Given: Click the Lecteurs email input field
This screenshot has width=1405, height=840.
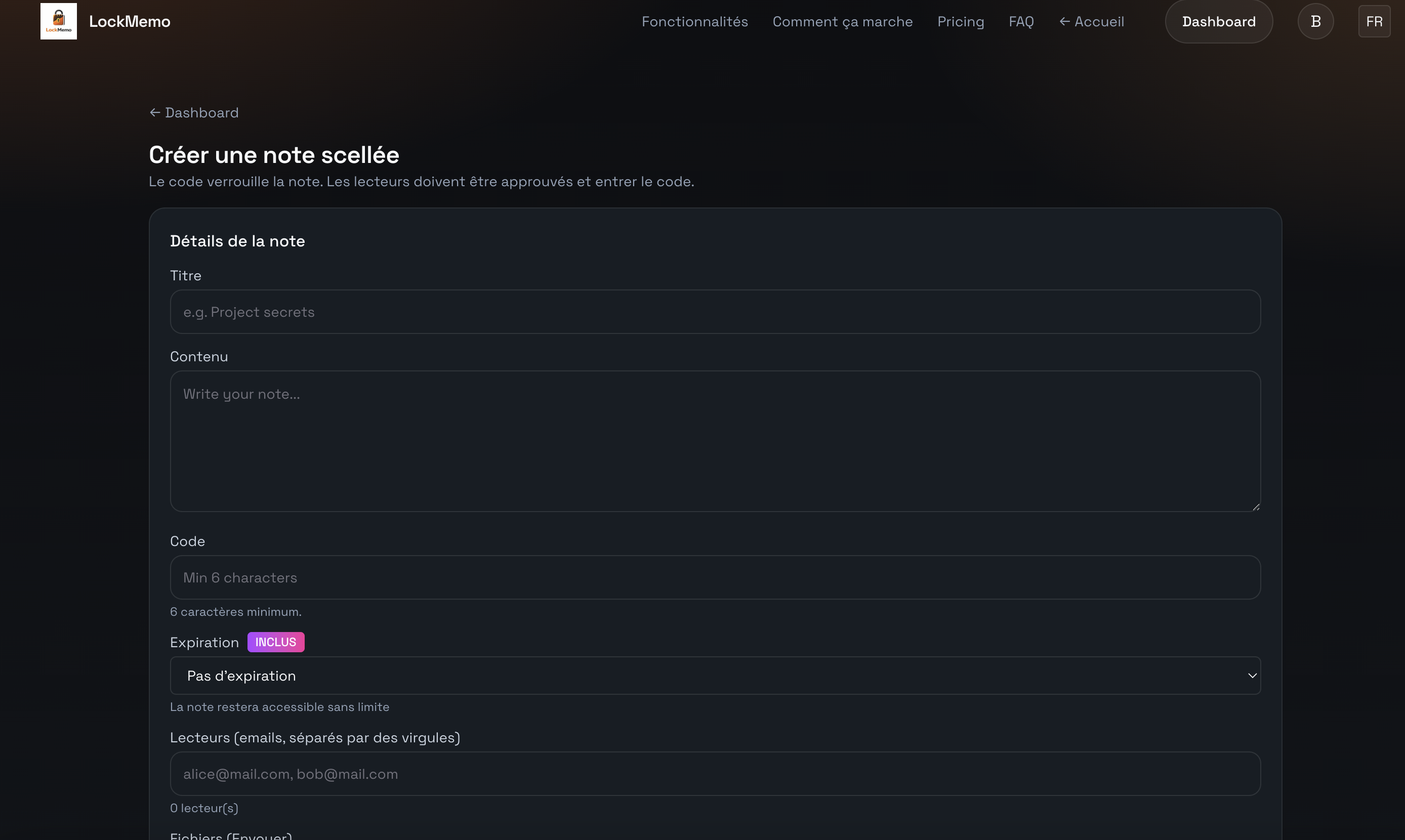Looking at the screenshot, I should point(715,773).
